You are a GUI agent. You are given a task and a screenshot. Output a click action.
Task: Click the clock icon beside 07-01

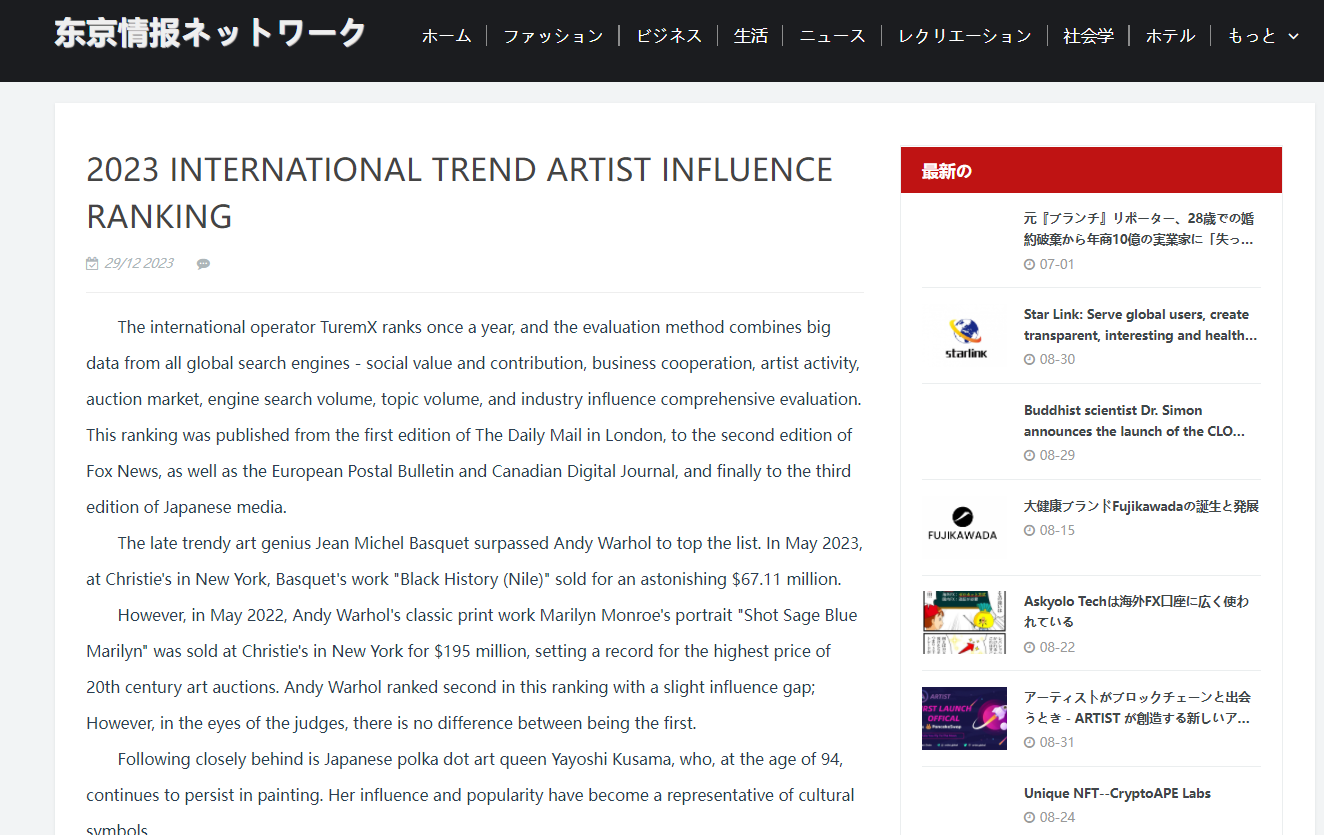(x=1030, y=264)
